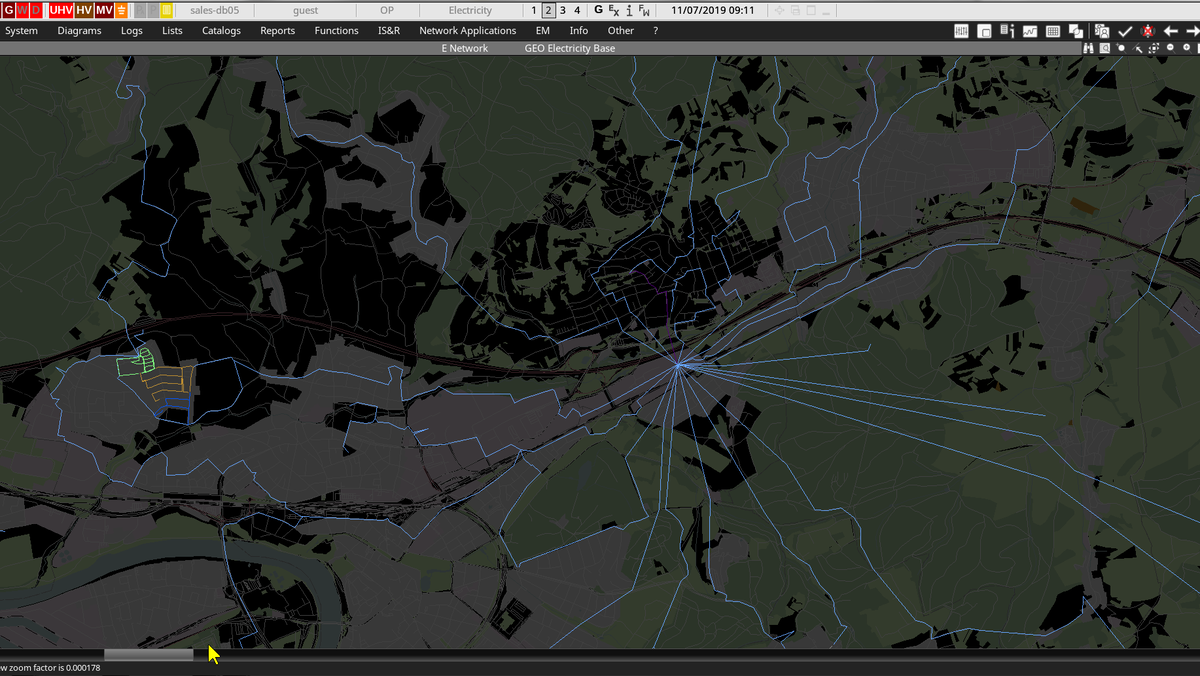Go back with the left arrow icon
Viewport: 1200px width, 676px height.
1170,31
